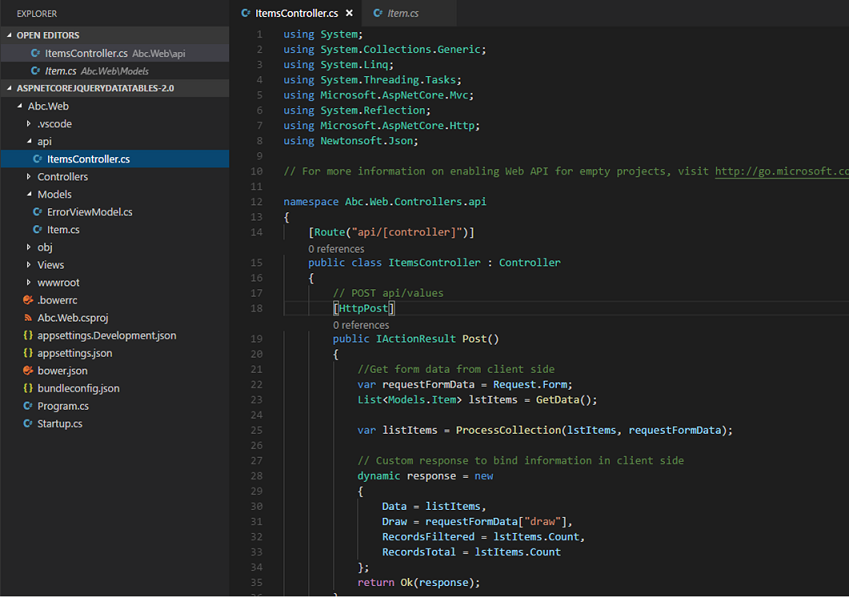Image resolution: width=849 pixels, height=598 pixels.
Task: Click the Bower icon beside .bowerrc
Action: point(28,300)
